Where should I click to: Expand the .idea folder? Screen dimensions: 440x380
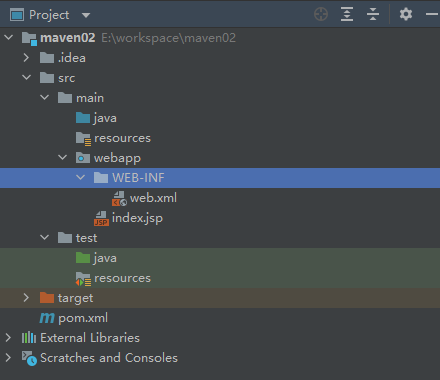tap(26, 58)
